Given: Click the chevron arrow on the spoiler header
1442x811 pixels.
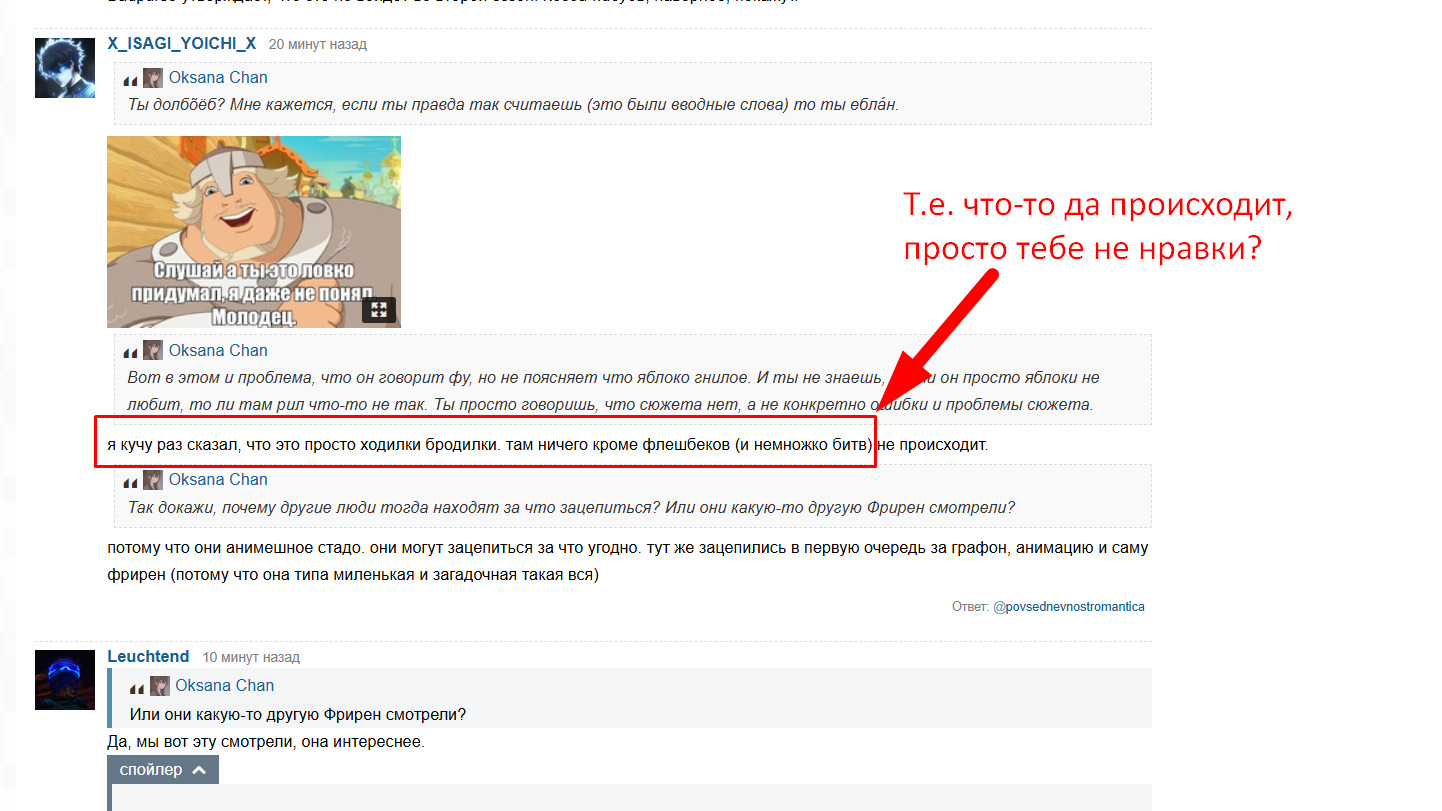Looking at the screenshot, I should (198, 770).
